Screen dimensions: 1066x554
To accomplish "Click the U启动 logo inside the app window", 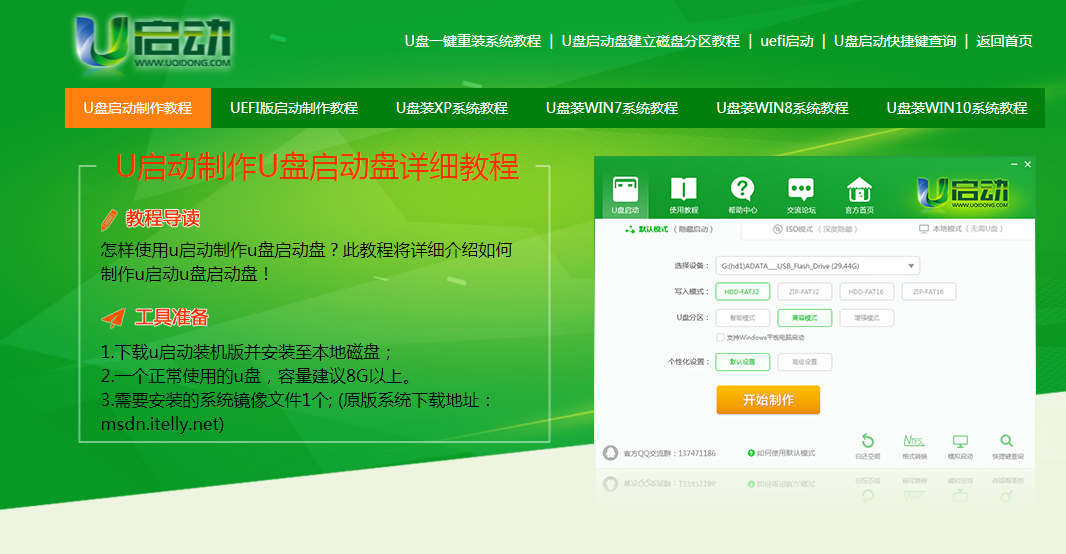I will click(963, 193).
